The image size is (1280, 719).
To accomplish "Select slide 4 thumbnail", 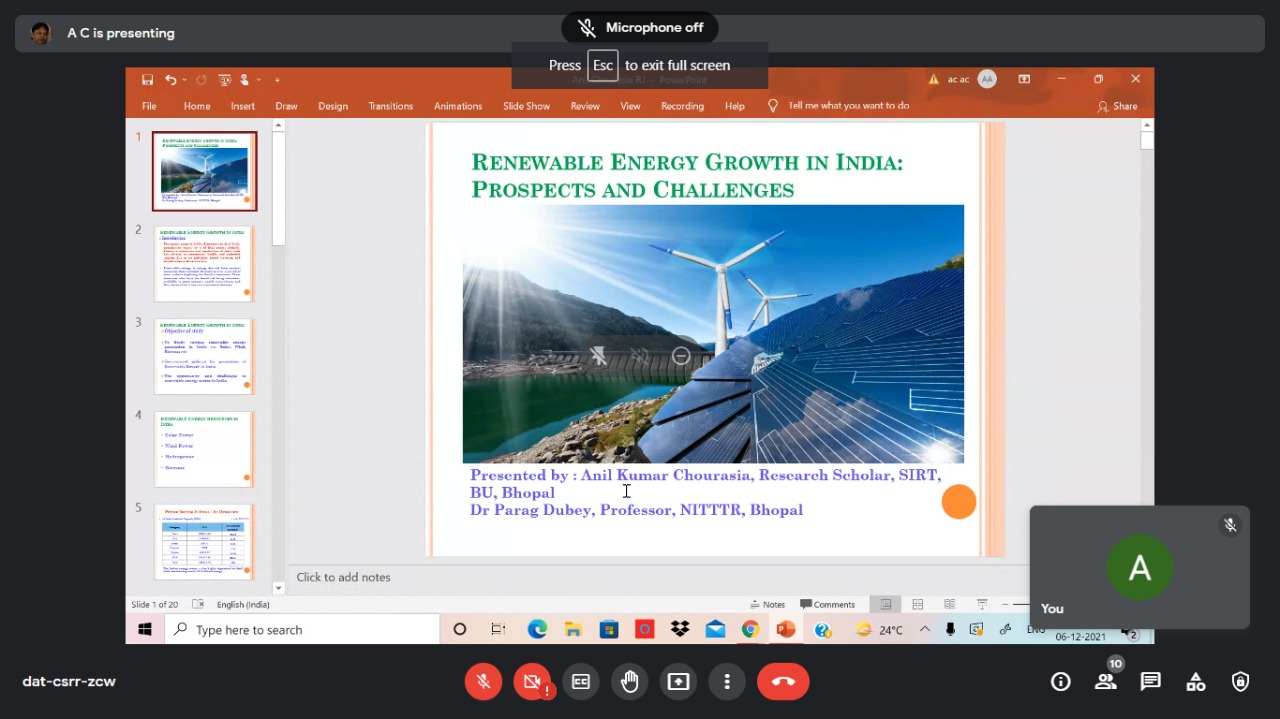I will point(204,450).
